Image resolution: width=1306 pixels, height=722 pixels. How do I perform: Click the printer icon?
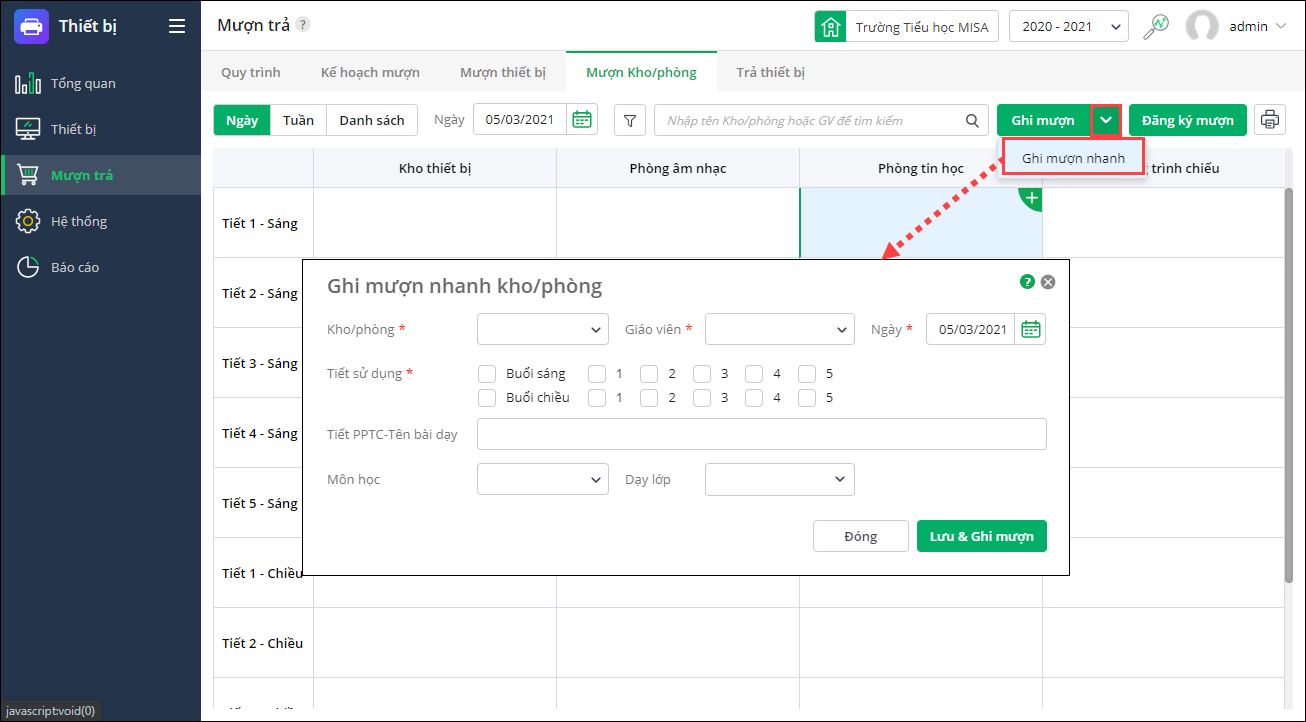click(x=1270, y=120)
